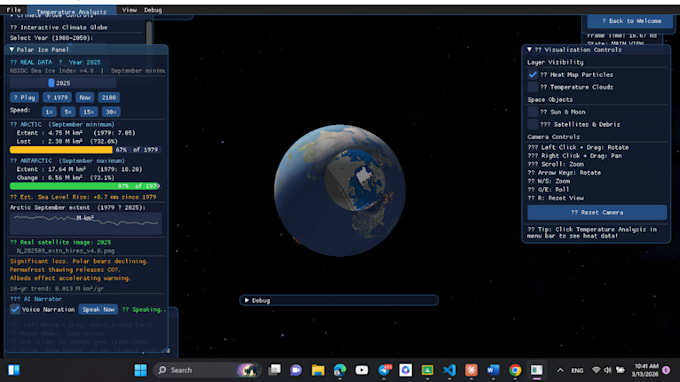Click the taskbar Search box
Viewport: 680px width, 382px height.
click(207, 370)
